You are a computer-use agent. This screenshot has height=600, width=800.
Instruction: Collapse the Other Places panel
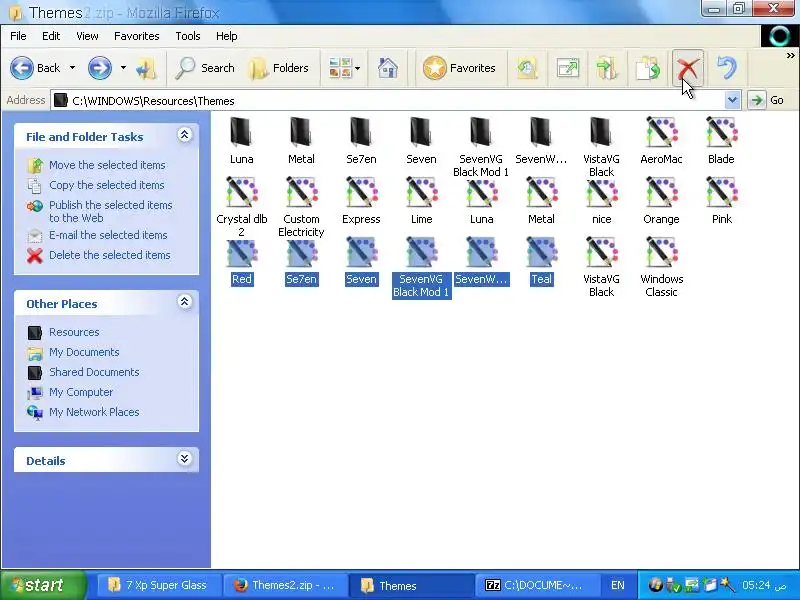184,302
